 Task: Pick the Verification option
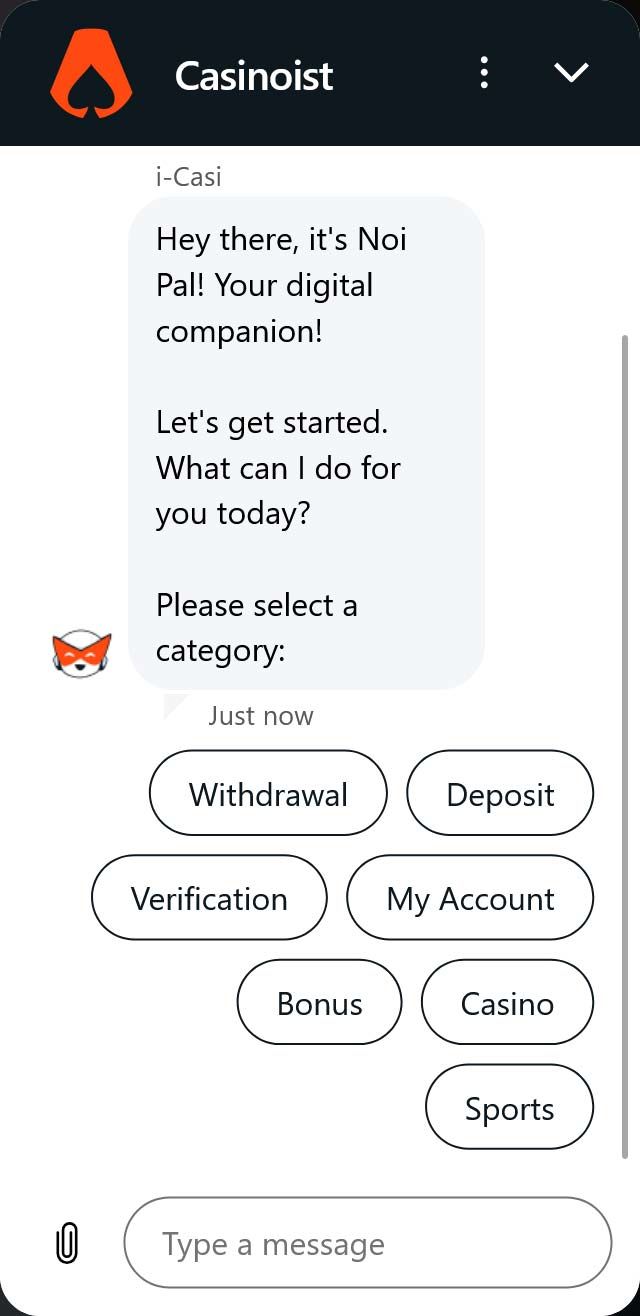click(x=209, y=898)
